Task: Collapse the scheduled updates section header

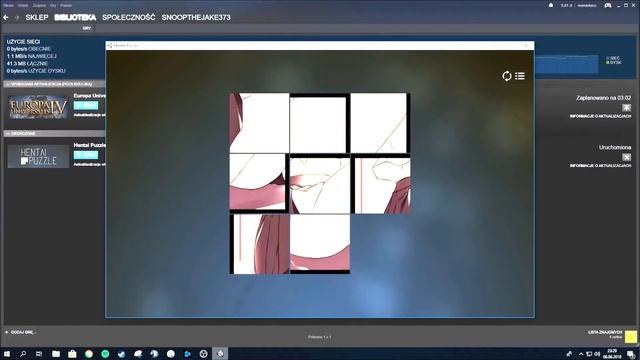Action: tap(54, 84)
